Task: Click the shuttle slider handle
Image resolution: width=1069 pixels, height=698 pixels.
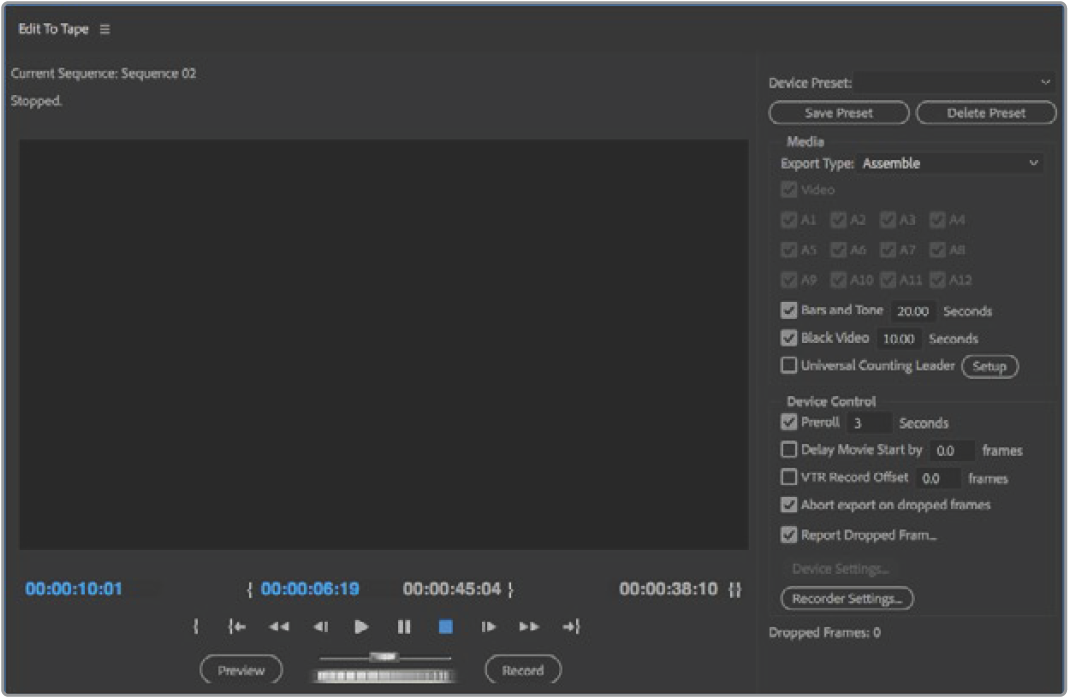Action: (384, 657)
